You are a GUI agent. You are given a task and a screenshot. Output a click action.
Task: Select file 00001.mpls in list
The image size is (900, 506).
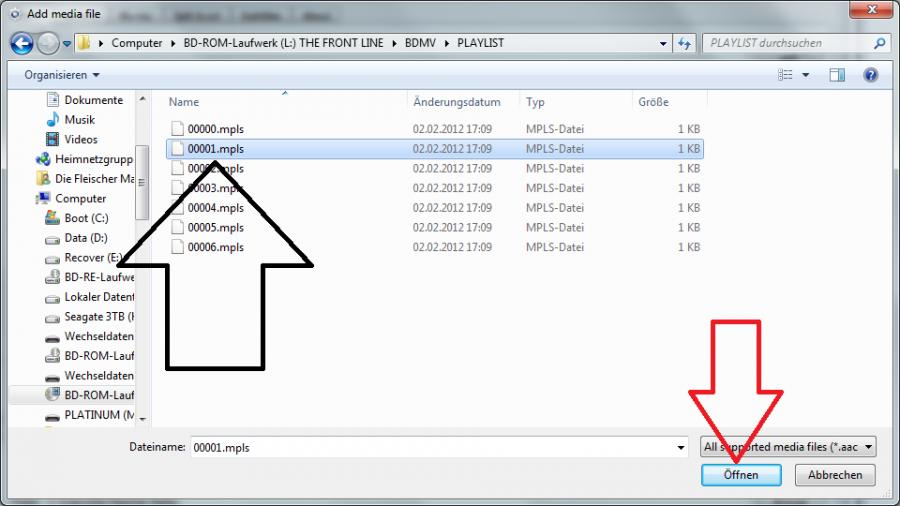(x=435, y=149)
